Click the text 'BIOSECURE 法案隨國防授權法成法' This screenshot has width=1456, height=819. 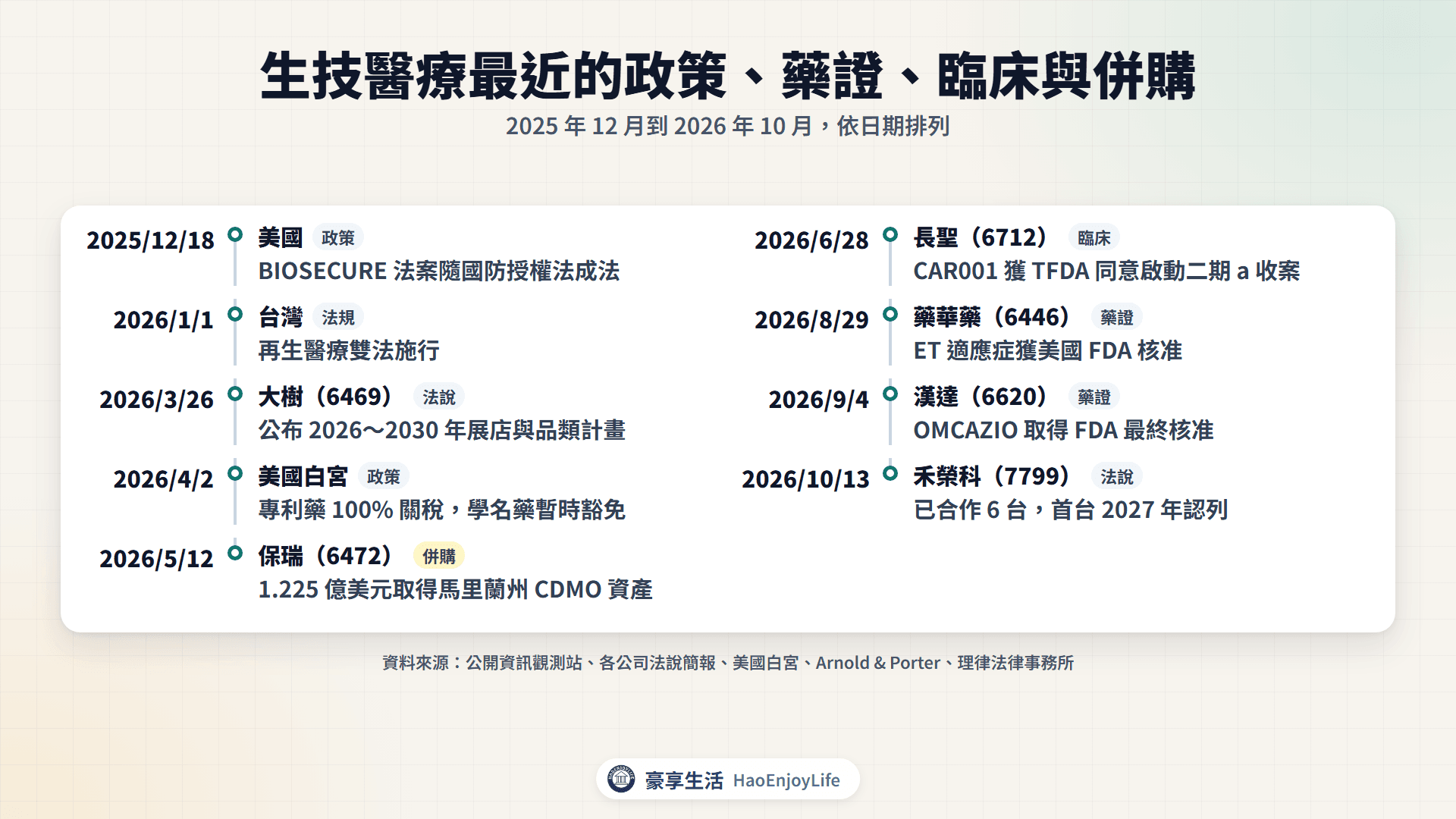coord(439,271)
